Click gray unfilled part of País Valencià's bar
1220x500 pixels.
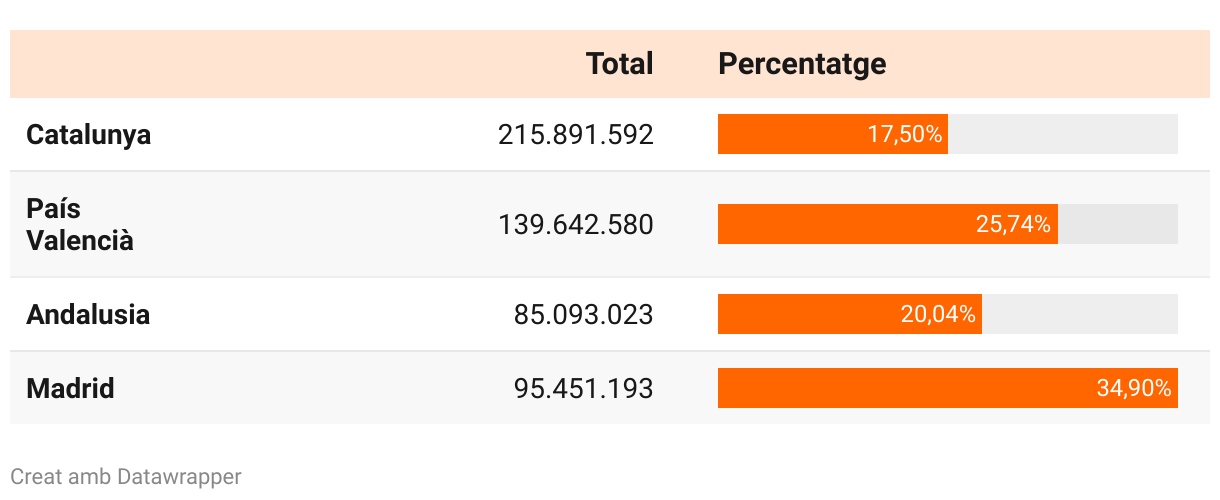coord(1117,224)
